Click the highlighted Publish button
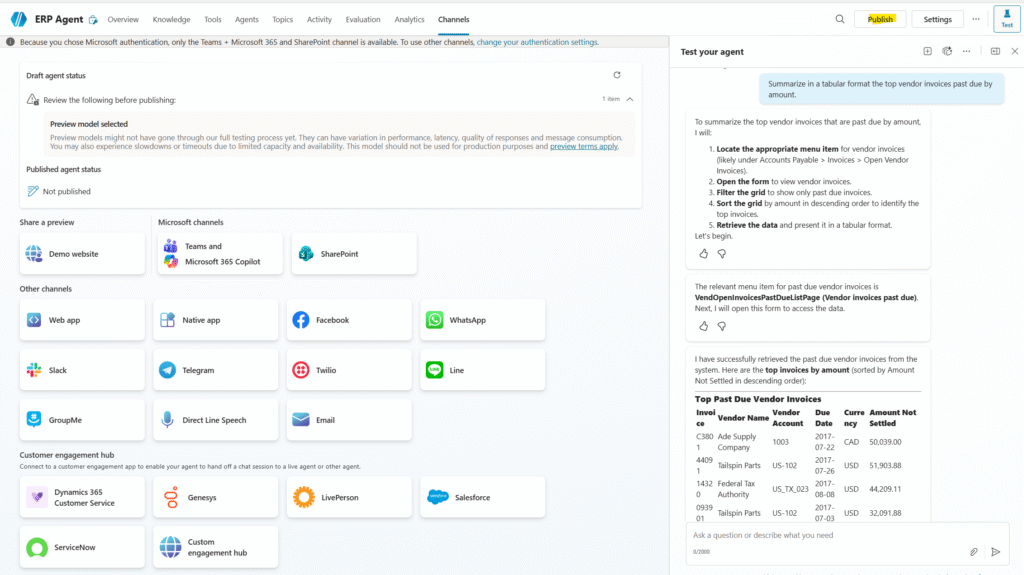The width and height of the screenshot is (1024, 575). tap(880, 19)
